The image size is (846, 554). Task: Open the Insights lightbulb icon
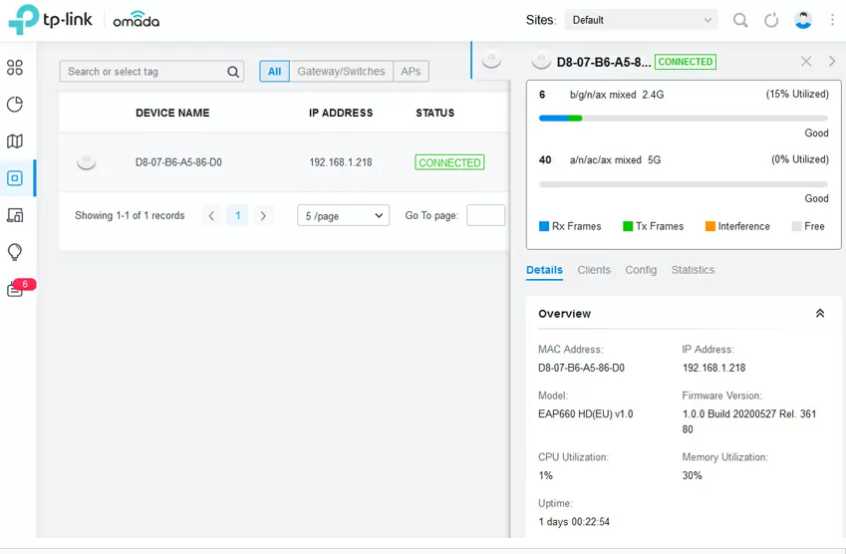pos(15,252)
